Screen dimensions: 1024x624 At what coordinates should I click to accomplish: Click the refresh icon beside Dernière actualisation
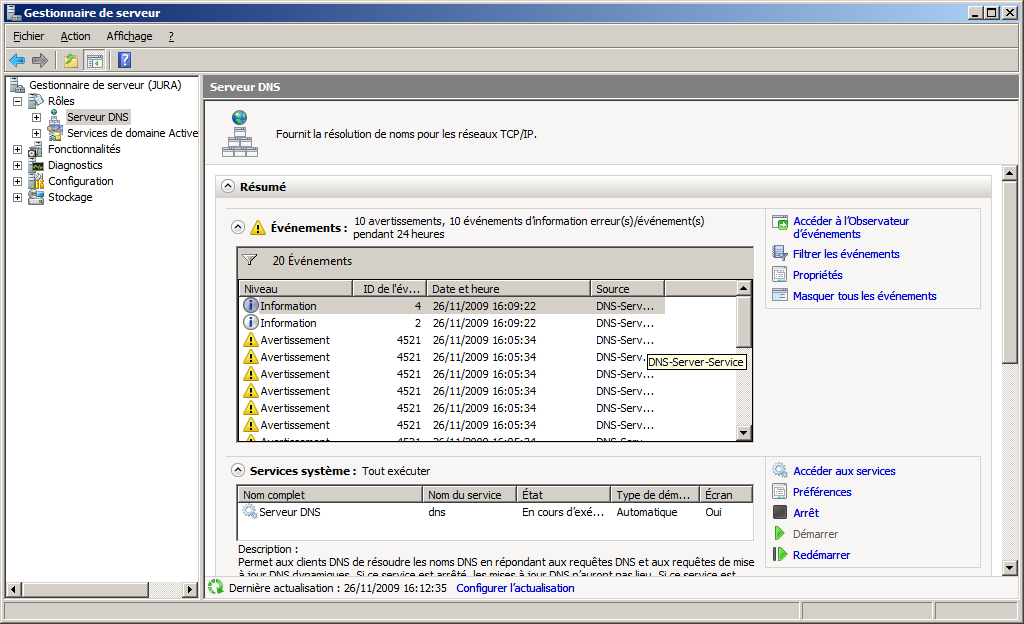tap(215, 588)
